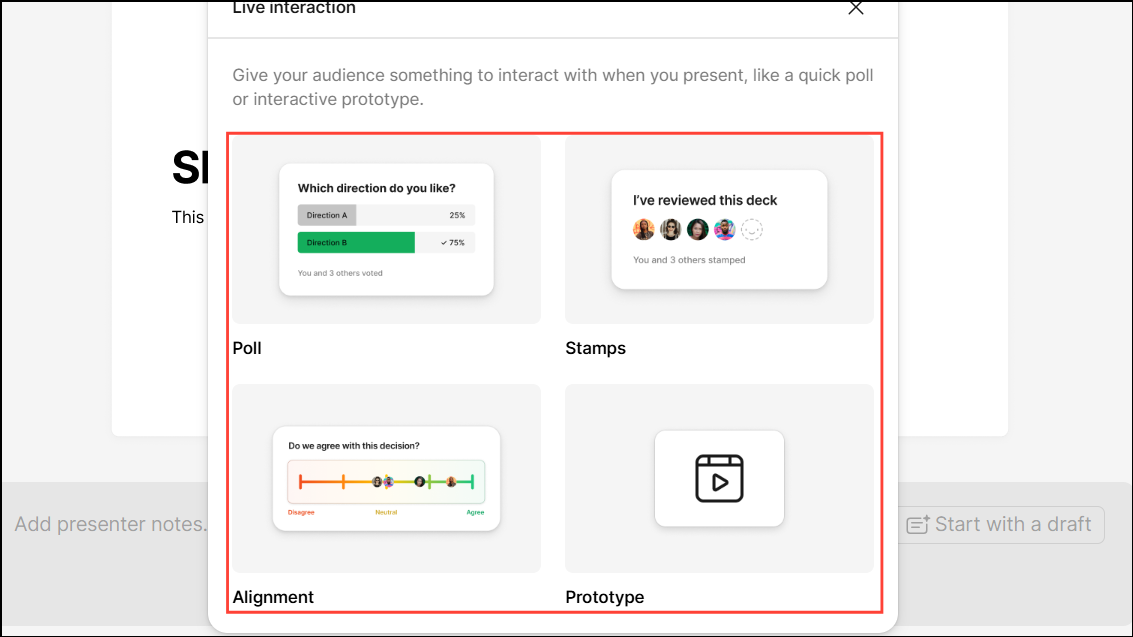Click the Alignment label
1133x637 pixels.
point(273,597)
